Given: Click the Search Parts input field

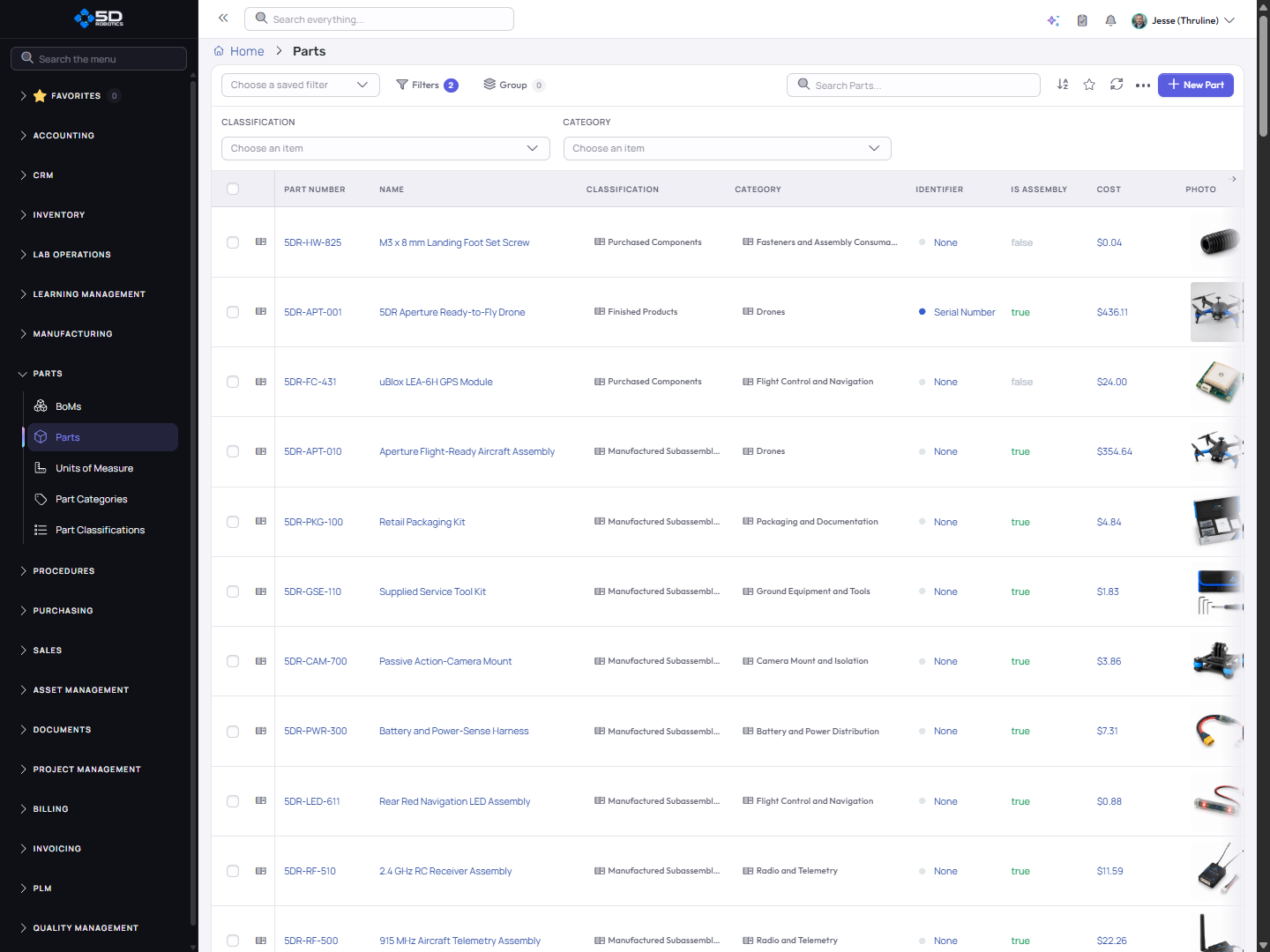Looking at the screenshot, I should coord(914,85).
